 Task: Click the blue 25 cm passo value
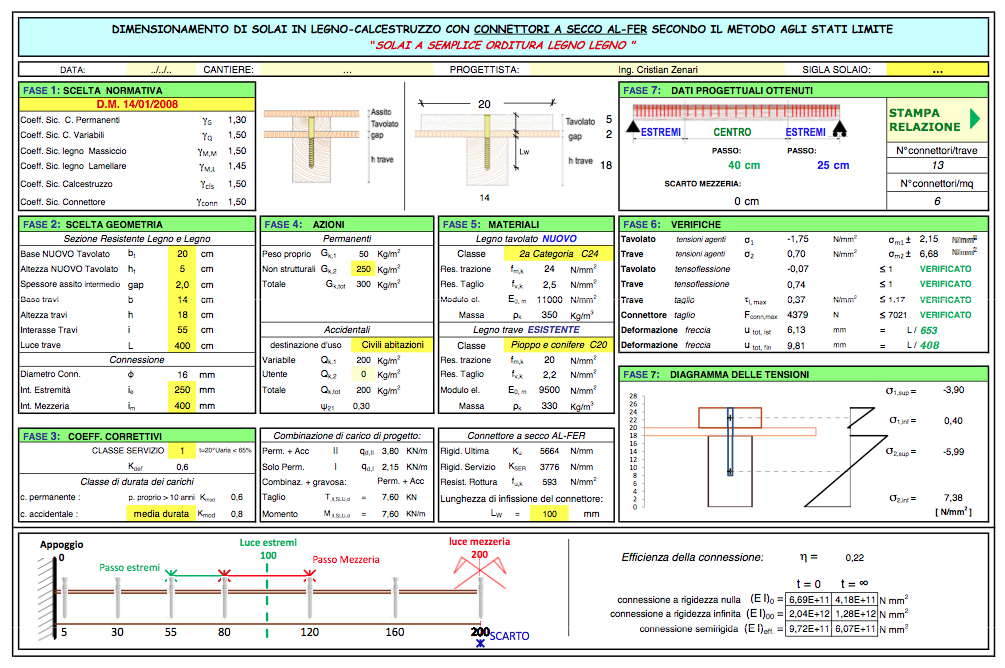(833, 165)
